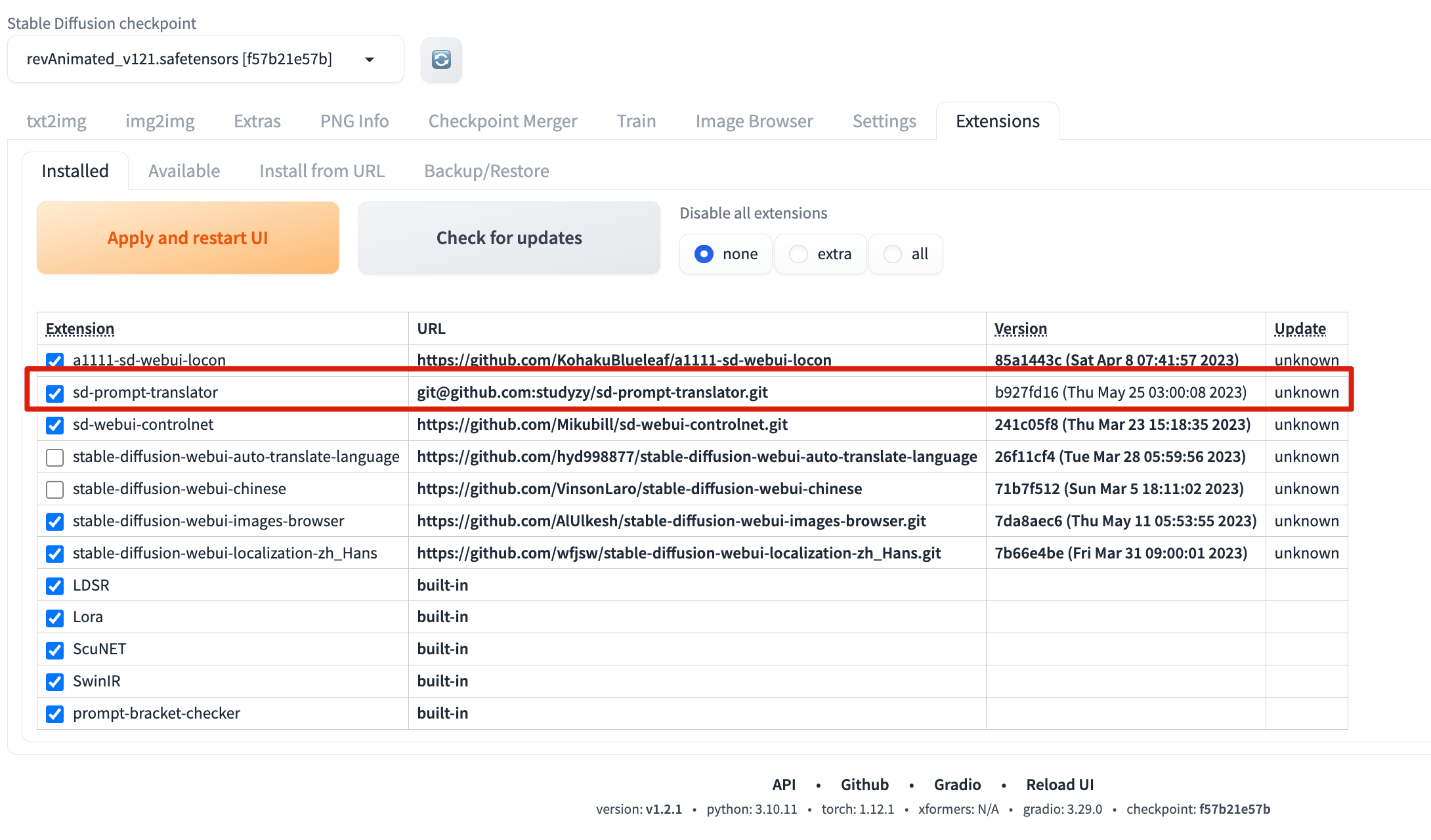
Task: Open the Stable Diffusion checkpoint dropdown
Action: [205, 59]
